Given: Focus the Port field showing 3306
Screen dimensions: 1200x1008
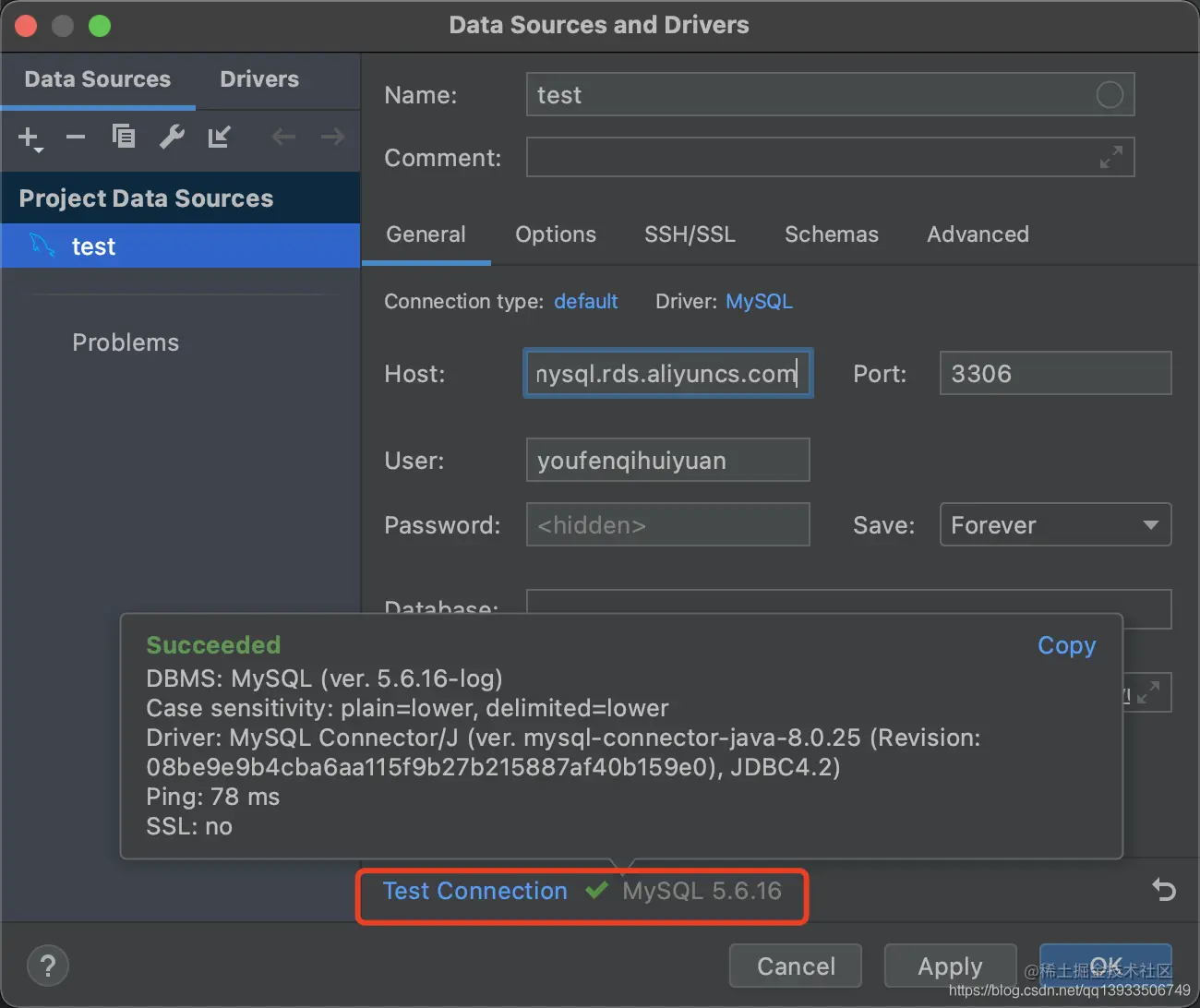Looking at the screenshot, I should (x=1055, y=373).
